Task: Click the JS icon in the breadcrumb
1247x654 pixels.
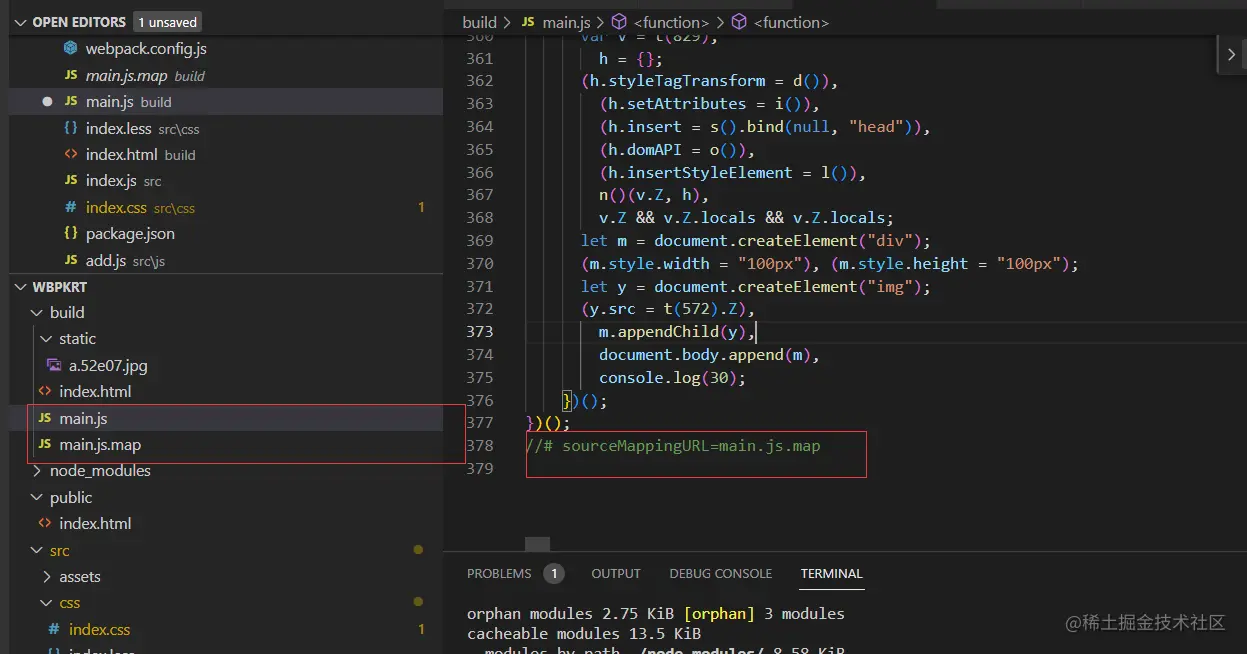Action: point(529,22)
